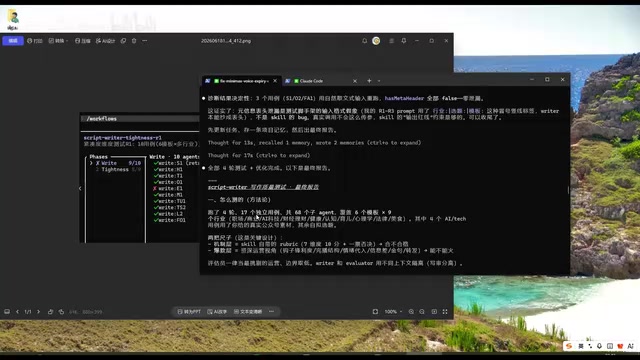
Task: Click the actual size icon in bottom bar
Action: (434, 311)
